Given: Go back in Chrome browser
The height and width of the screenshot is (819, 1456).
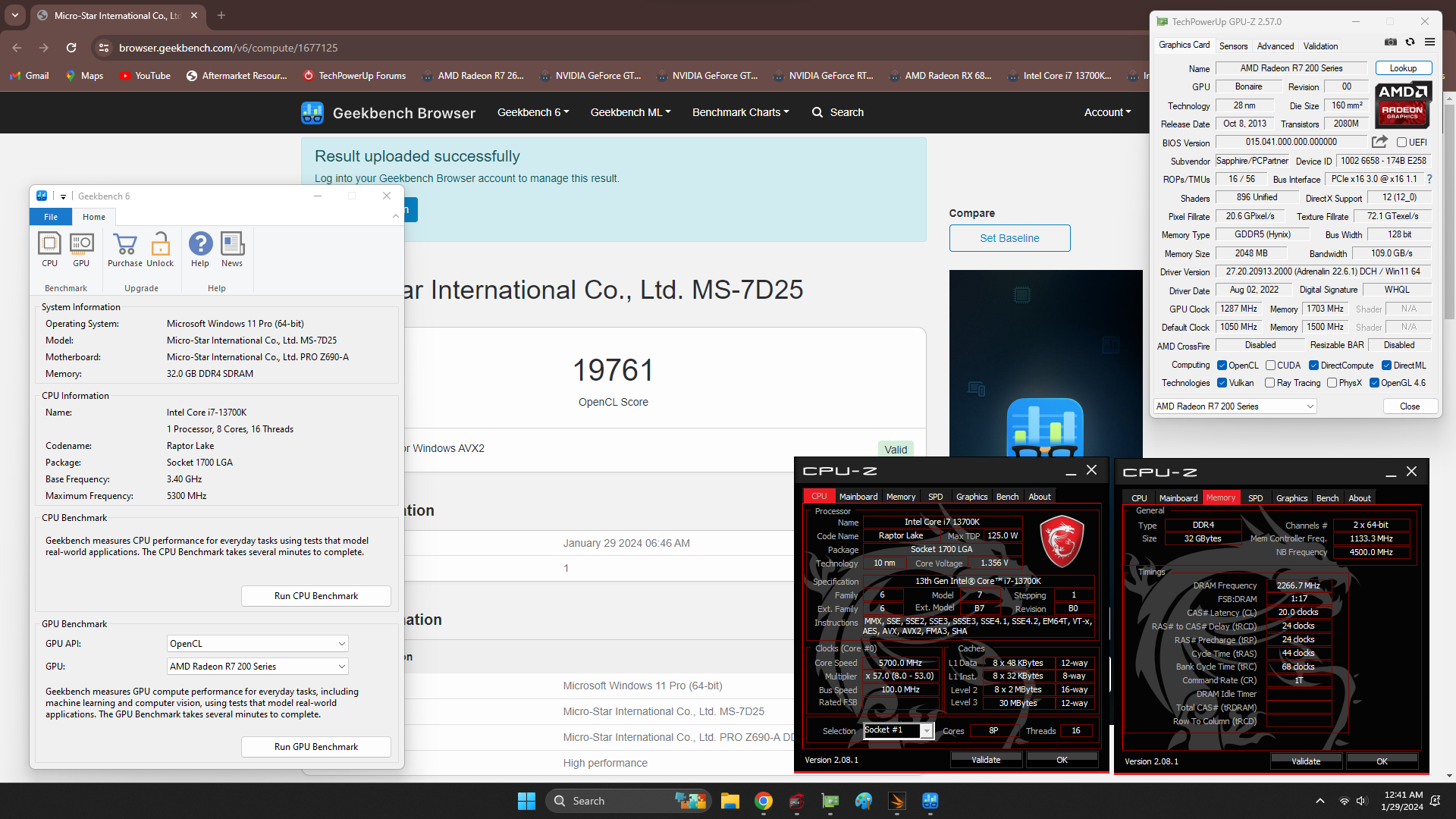Looking at the screenshot, I should click(17, 48).
